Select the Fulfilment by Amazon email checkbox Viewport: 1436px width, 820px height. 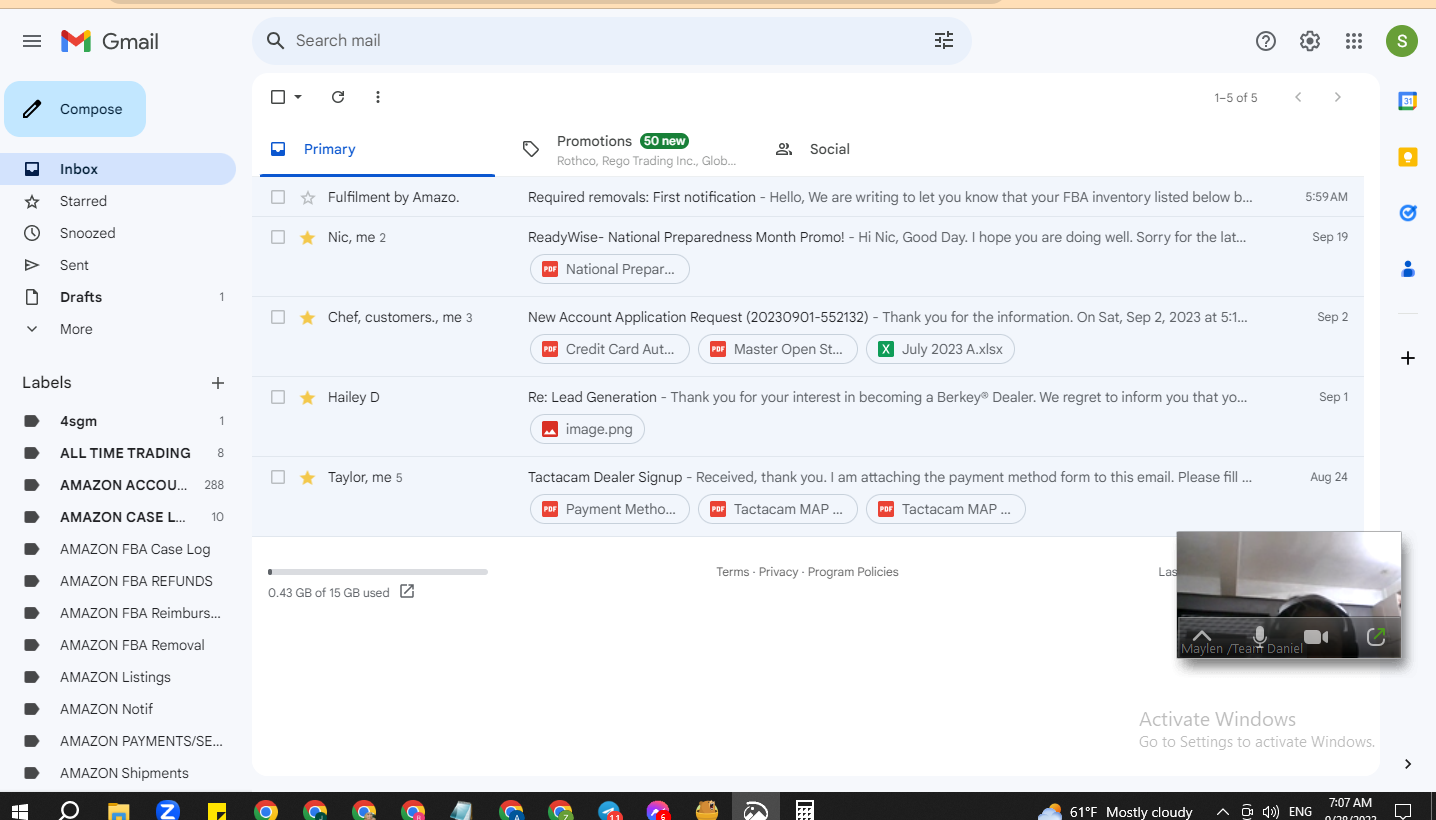(278, 198)
